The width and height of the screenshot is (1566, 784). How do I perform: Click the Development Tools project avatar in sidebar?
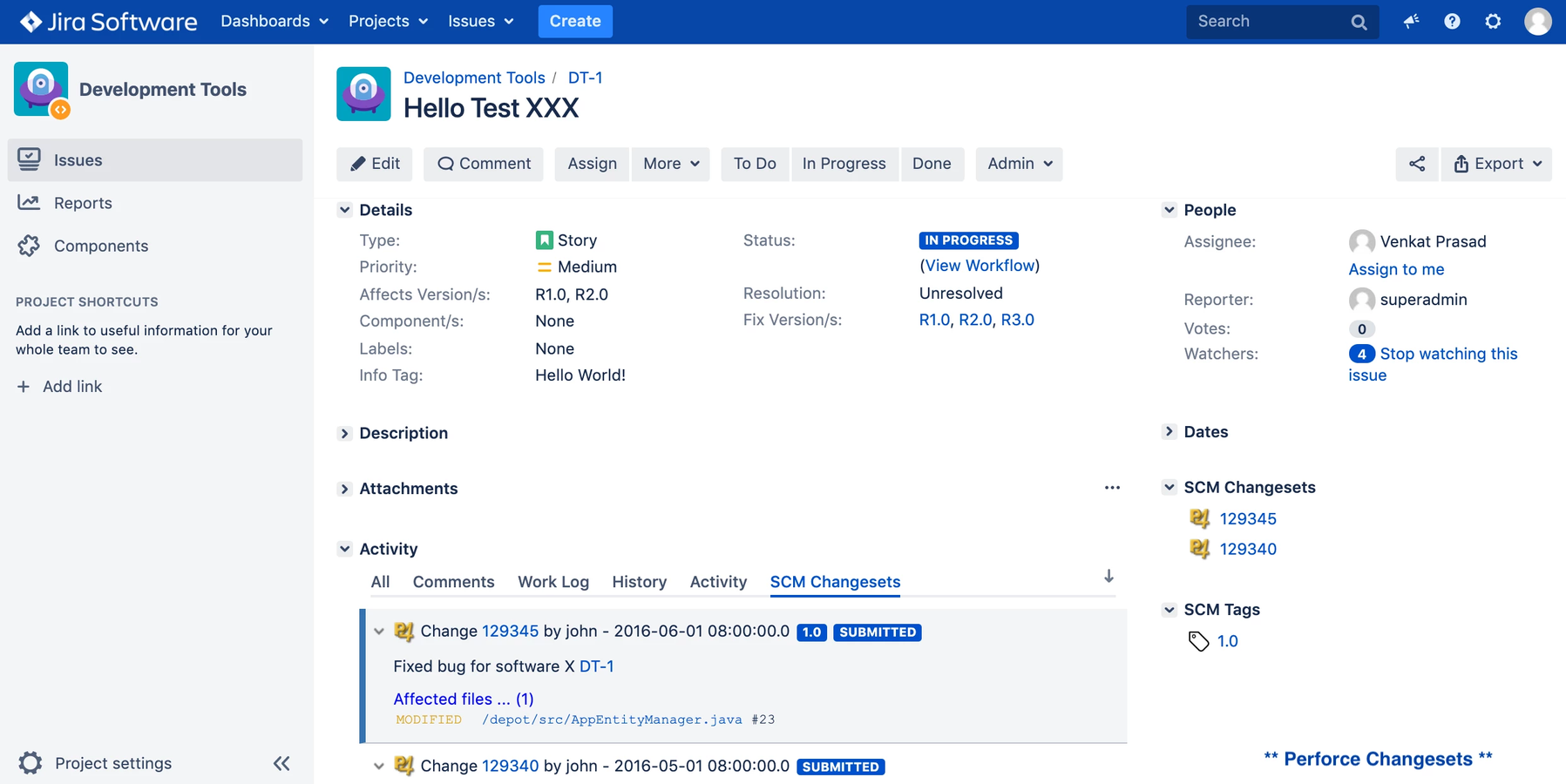click(41, 89)
